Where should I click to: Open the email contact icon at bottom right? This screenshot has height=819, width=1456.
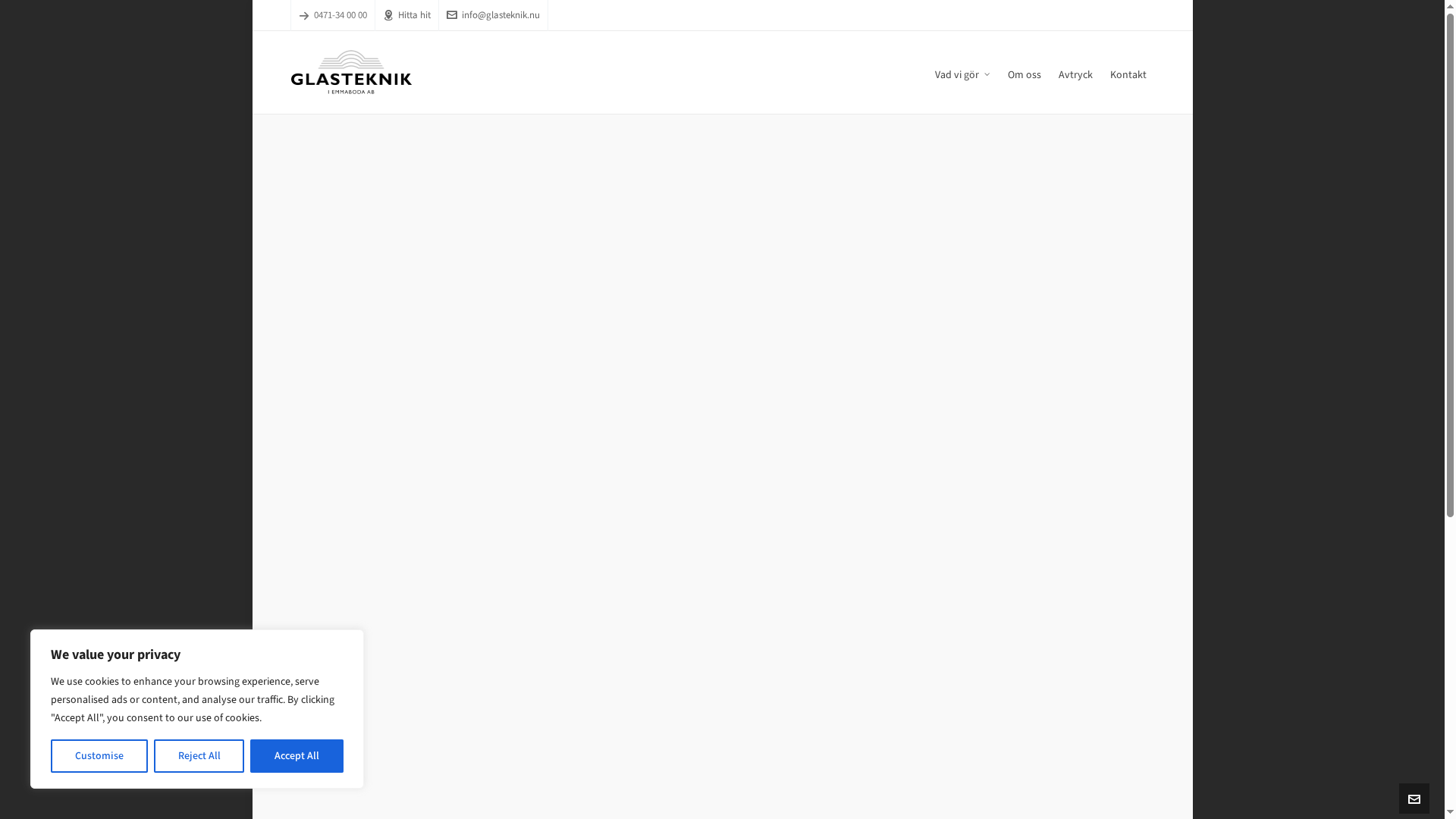1414,799
